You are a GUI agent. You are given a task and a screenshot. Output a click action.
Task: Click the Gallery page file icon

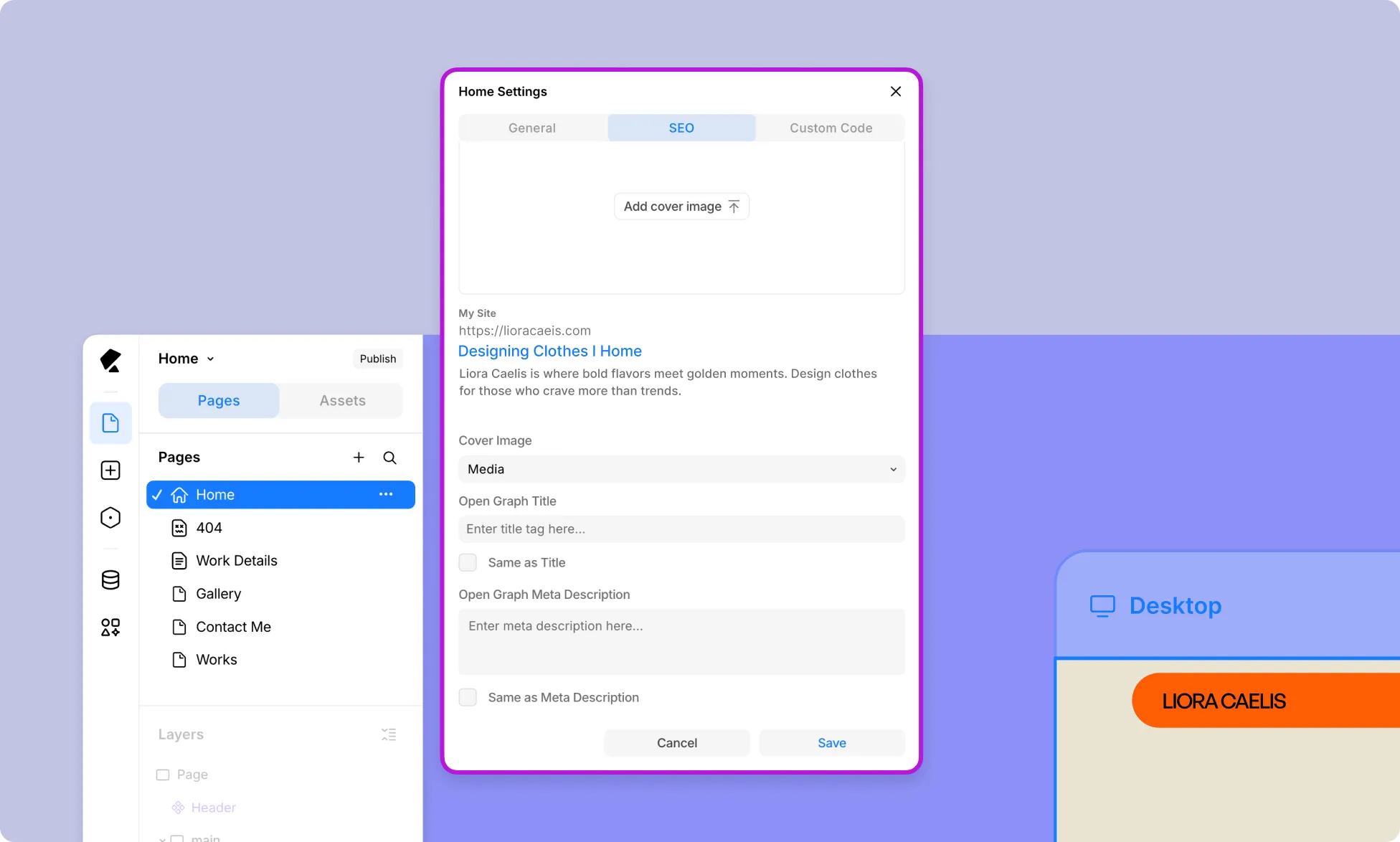pos(179,594)
